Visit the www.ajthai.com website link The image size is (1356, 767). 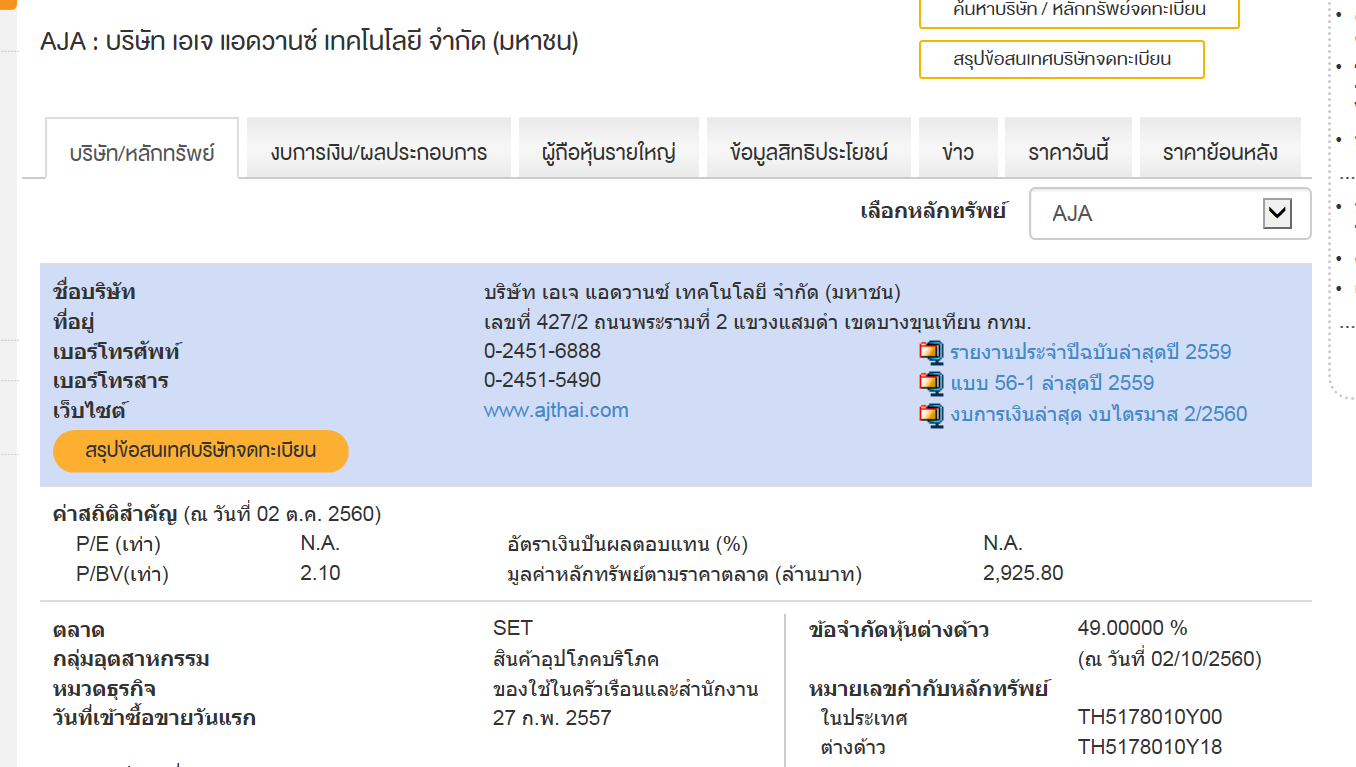[556, 410]
